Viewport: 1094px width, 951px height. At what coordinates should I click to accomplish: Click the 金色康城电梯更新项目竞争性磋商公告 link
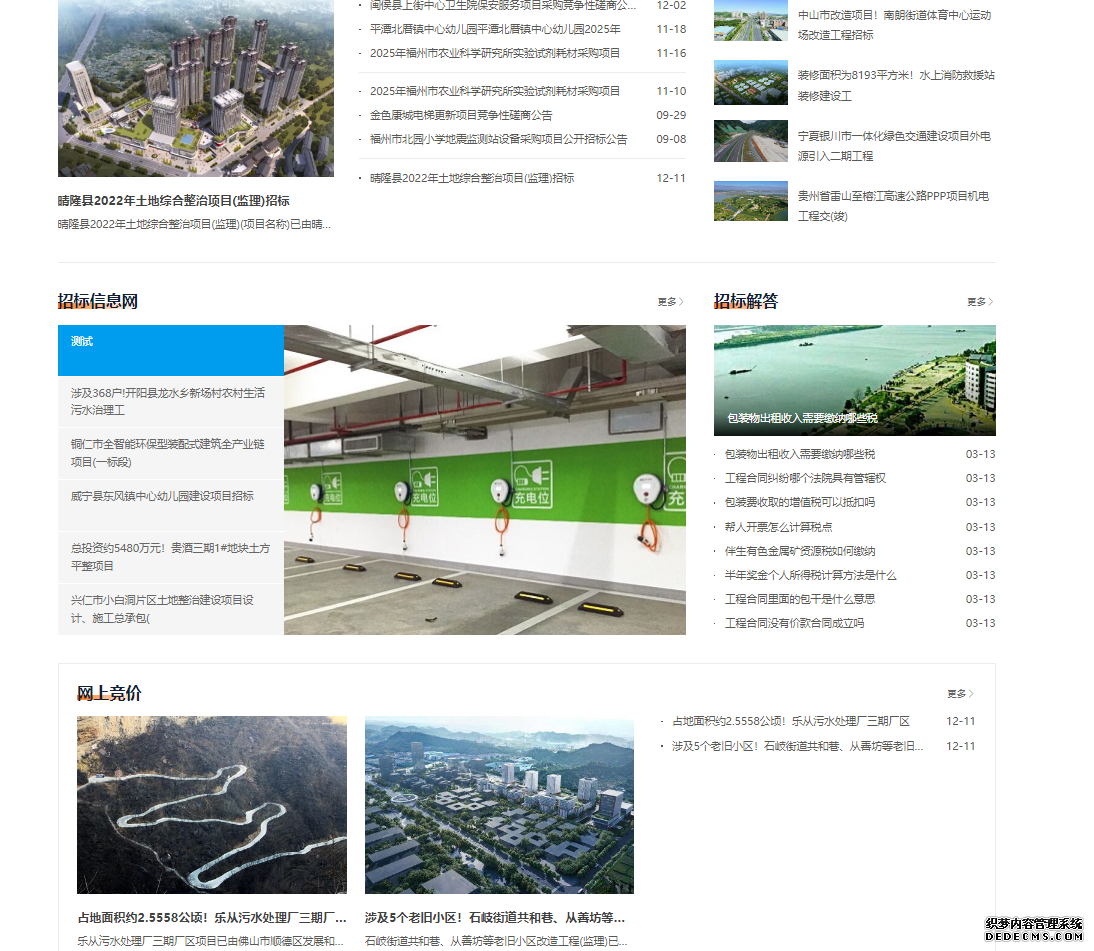461,115
